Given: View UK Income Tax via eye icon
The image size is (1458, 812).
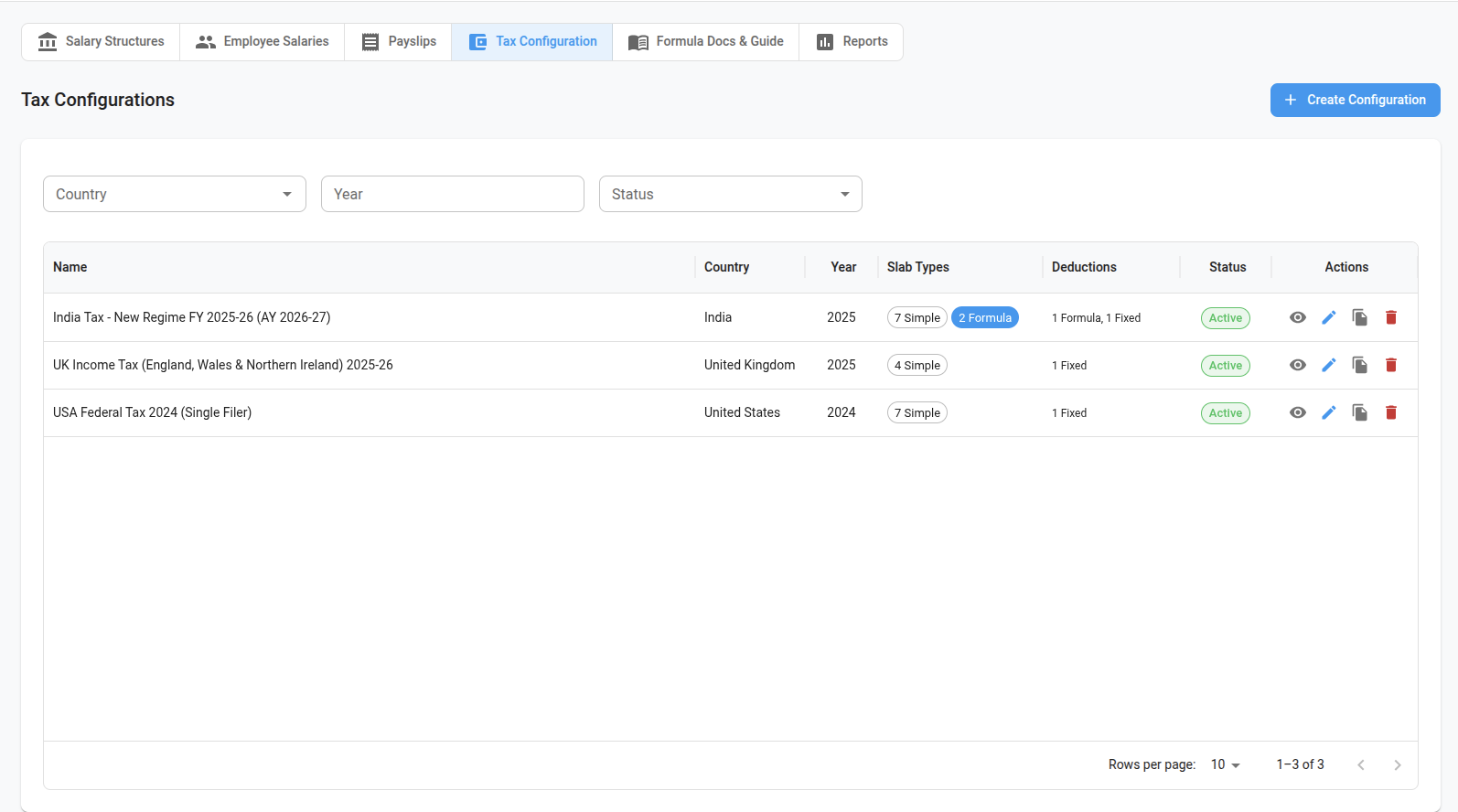Looking at the screenshot, I should (x=1298, y=365).
